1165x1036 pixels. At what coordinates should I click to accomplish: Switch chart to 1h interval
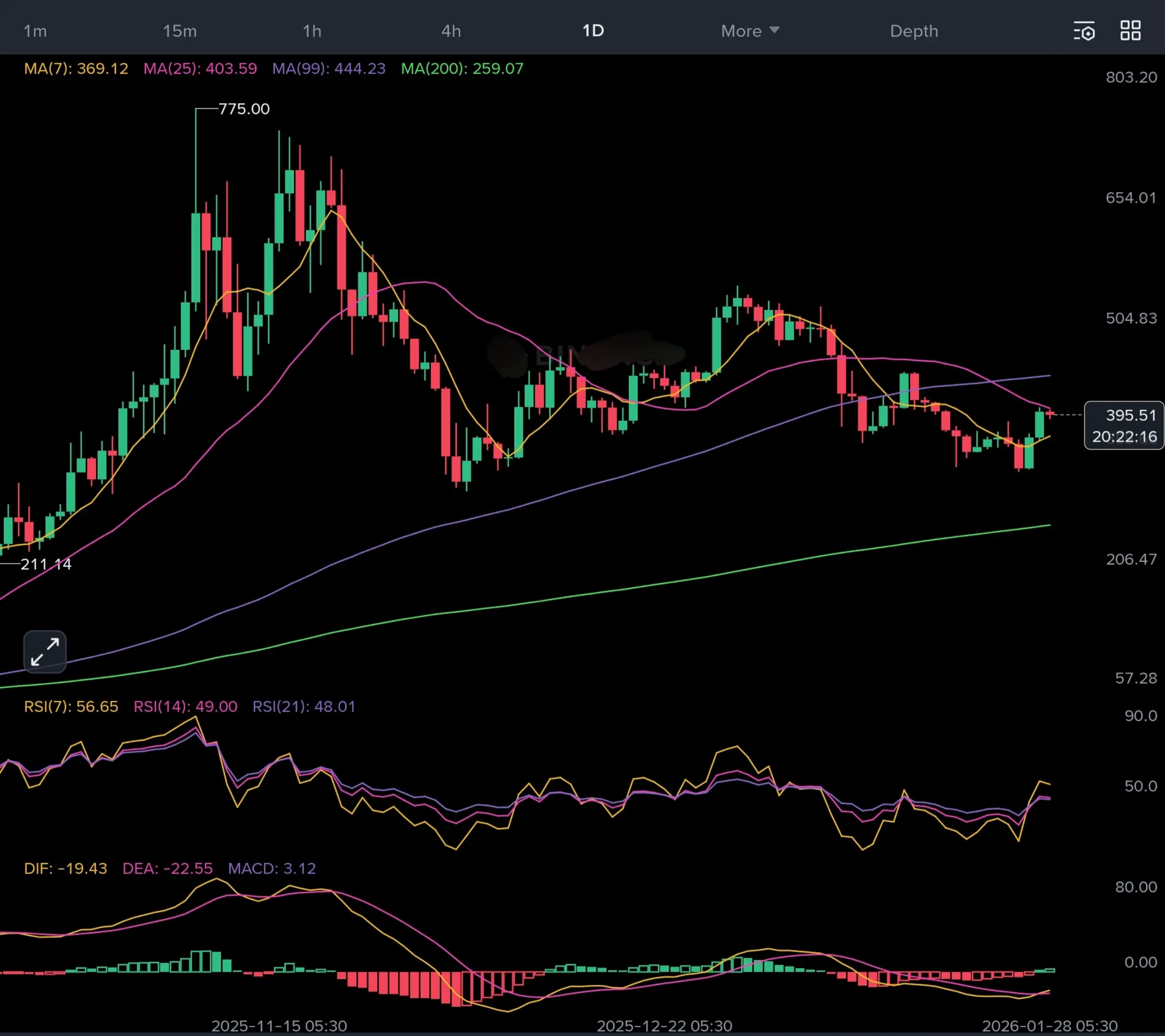tap(312, 31)
